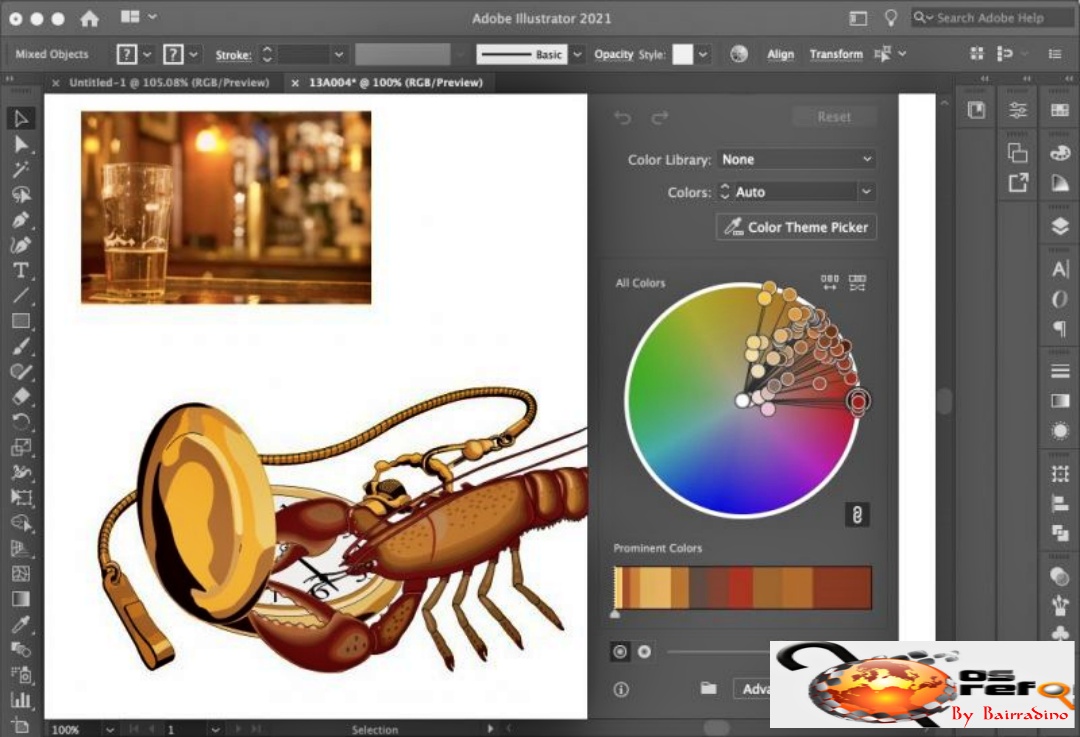Click the Color Theme Picker button
This screenshot has height=737, width=1080.
pyautogui.click(x=796, y=227)
